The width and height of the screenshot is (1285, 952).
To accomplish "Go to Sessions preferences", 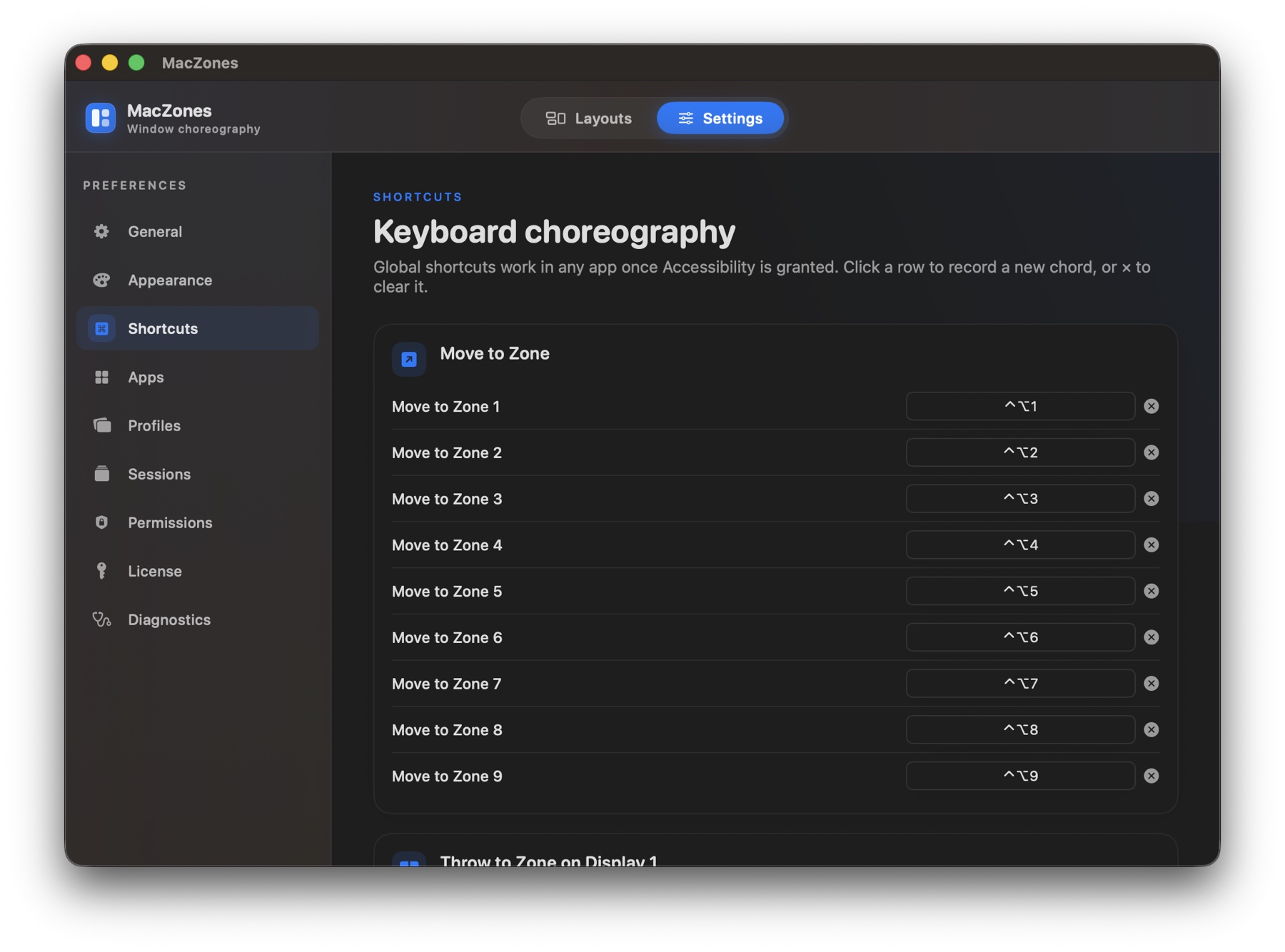I will [198, 474].
